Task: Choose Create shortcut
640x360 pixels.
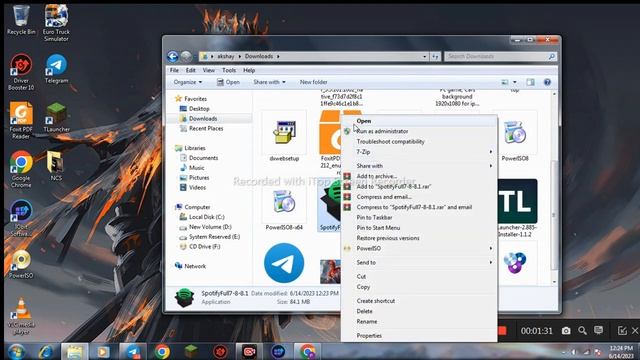Action: tap(419, 301)
